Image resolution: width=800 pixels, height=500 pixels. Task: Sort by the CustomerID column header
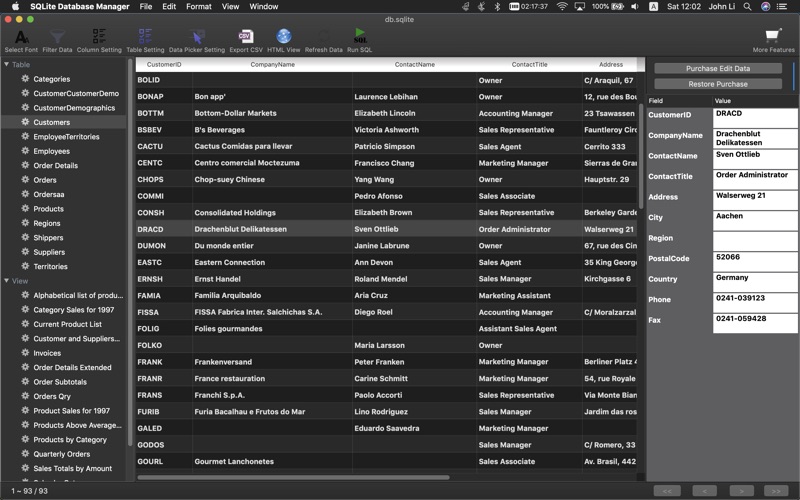click(164, 64)
